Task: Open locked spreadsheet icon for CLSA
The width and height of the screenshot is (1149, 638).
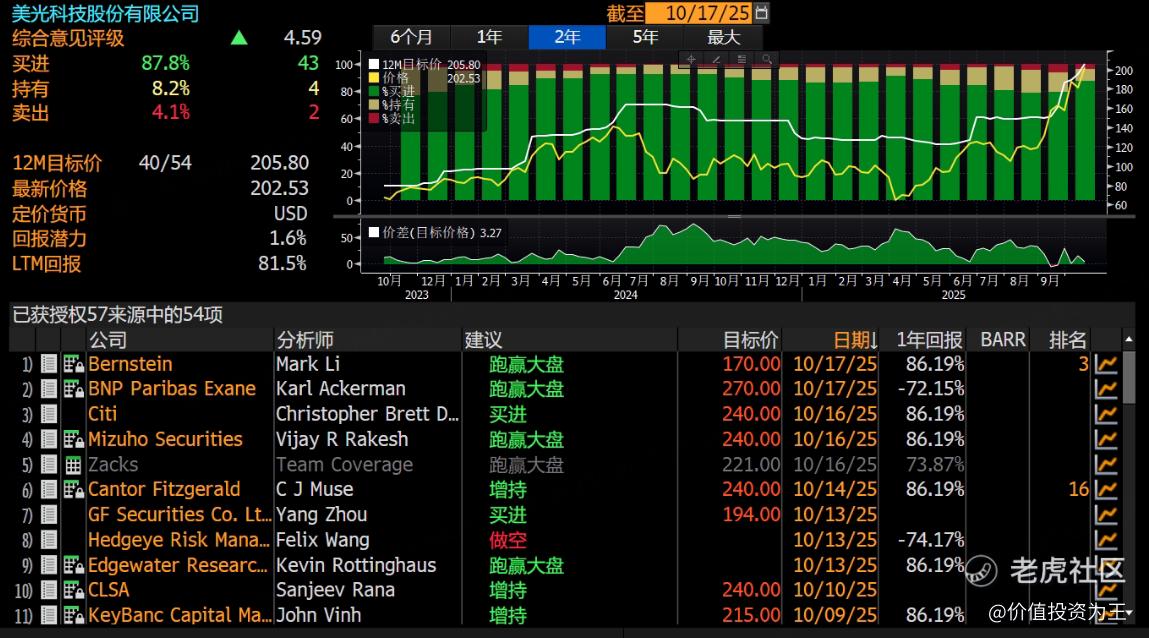Action: [73, 590]
